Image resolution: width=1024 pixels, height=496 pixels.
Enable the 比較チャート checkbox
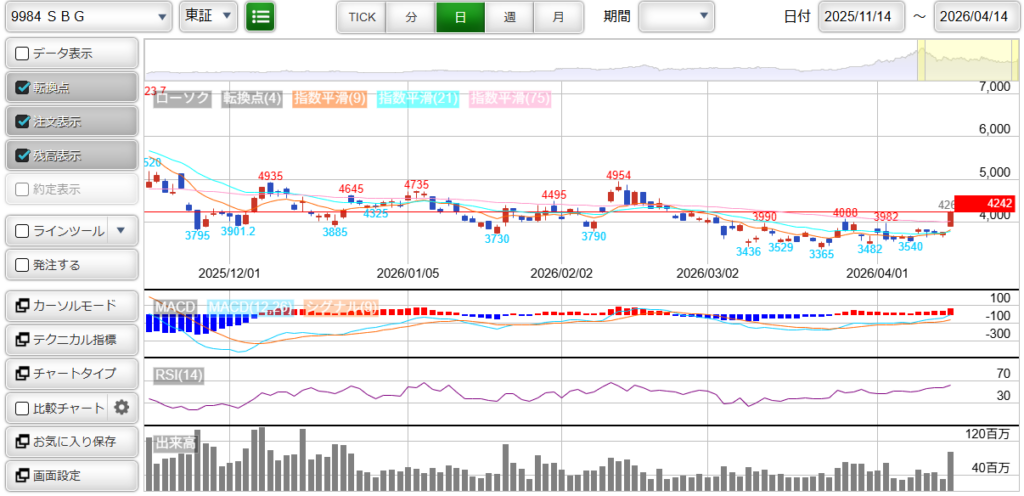coord(23,408)
